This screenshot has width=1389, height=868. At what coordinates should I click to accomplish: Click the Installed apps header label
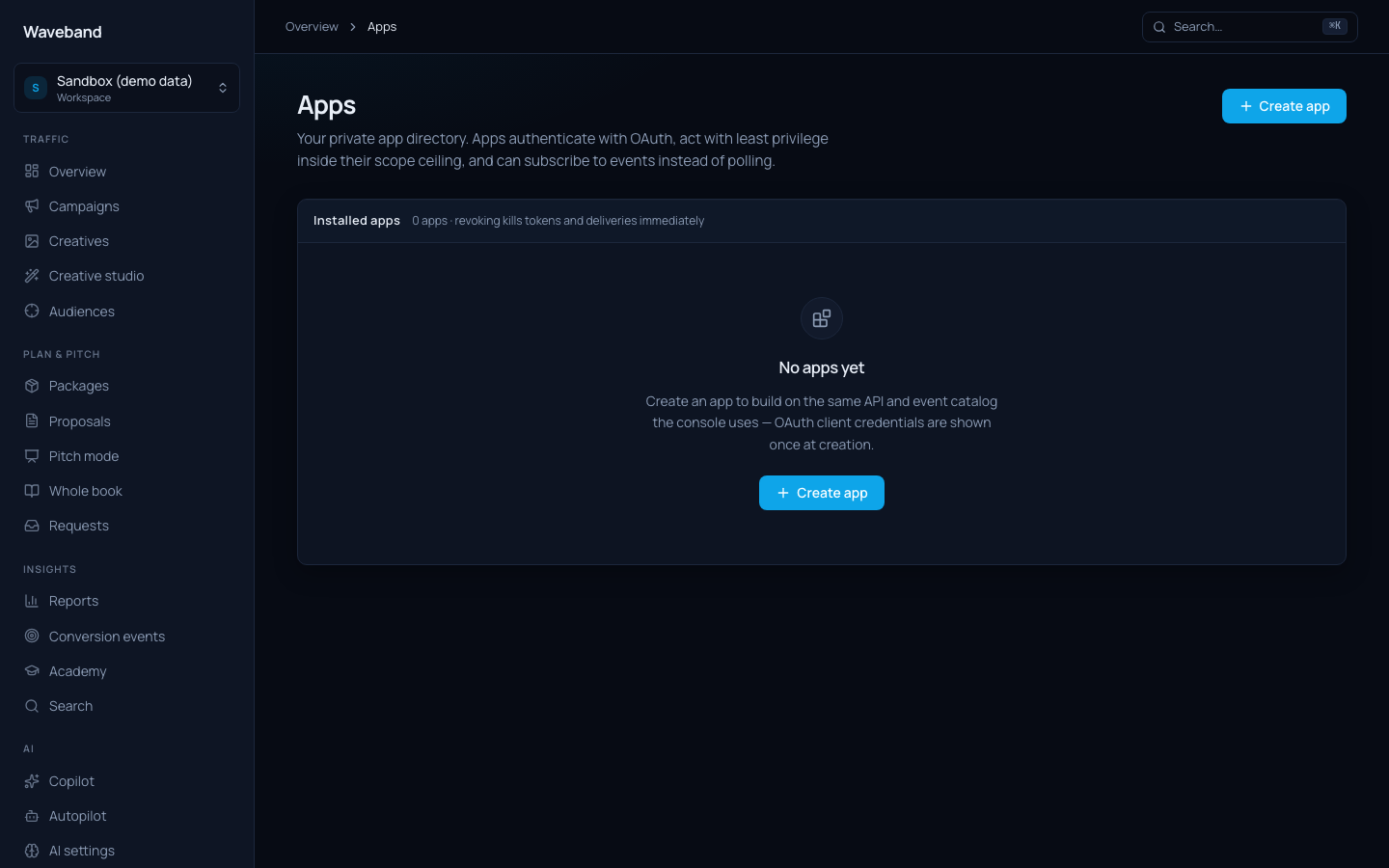(x=357, y=221)
